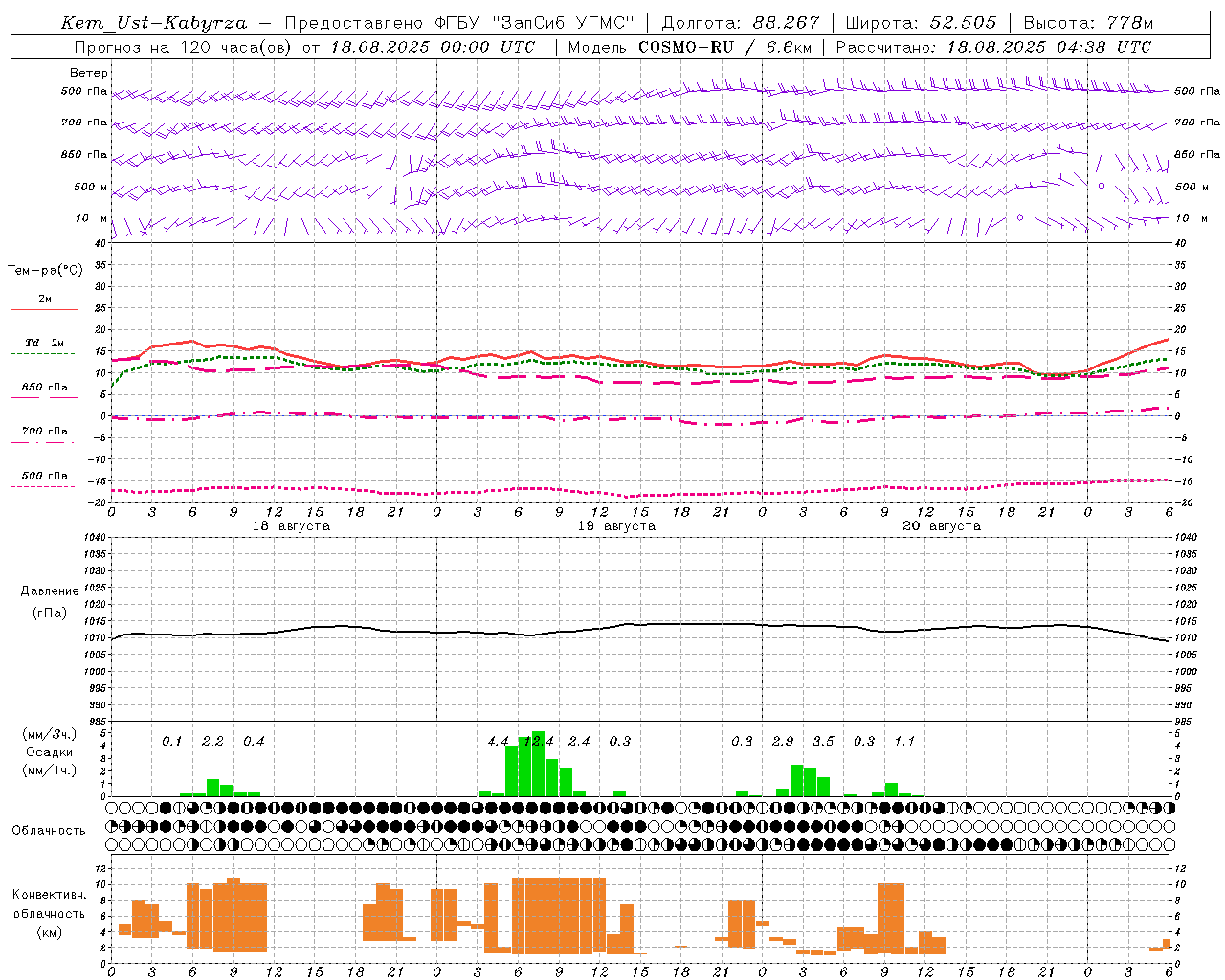Click the '1.1' precipitation total value

tap(904, 742)
